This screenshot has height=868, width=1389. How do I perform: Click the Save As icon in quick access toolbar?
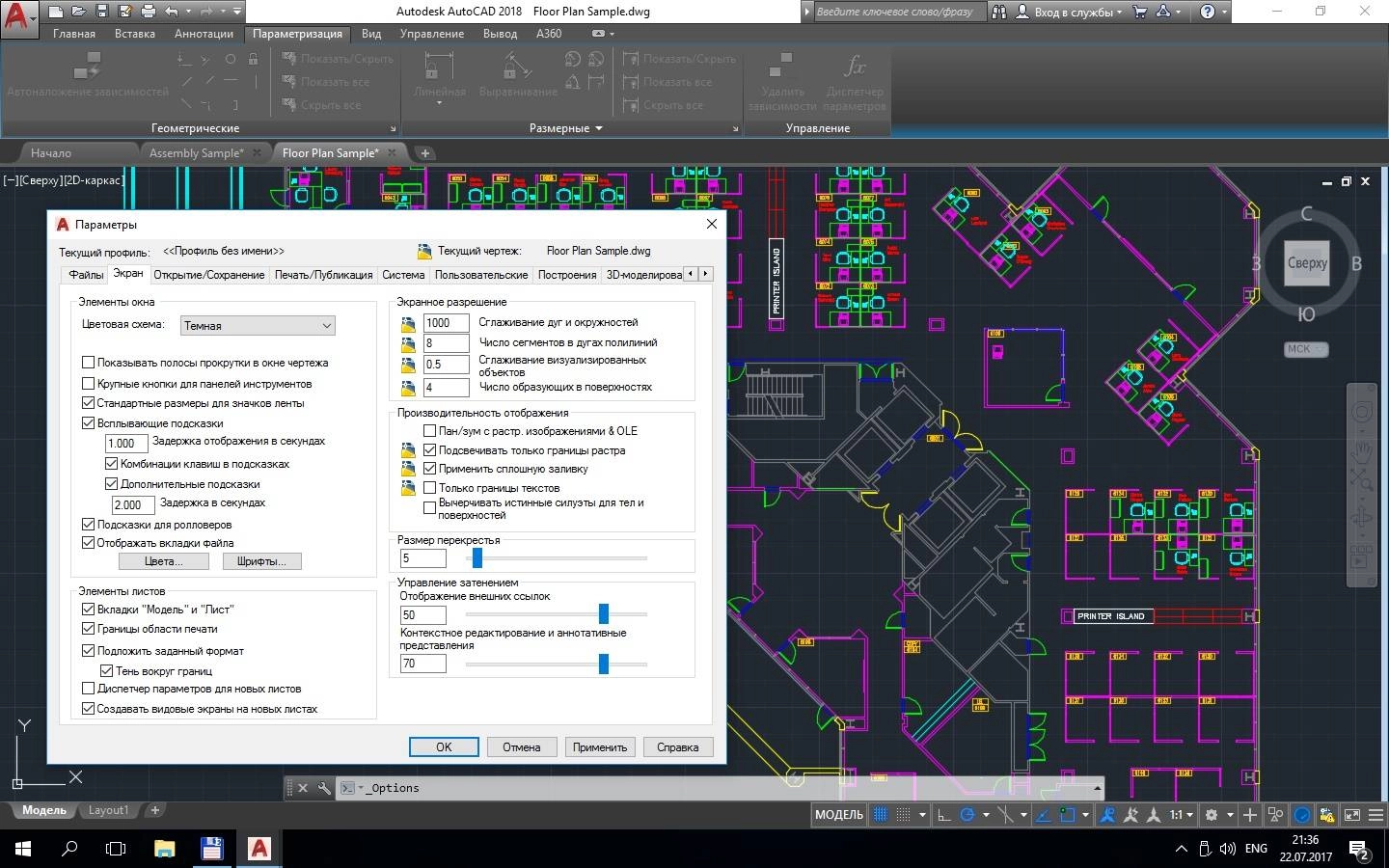[125, 12]
